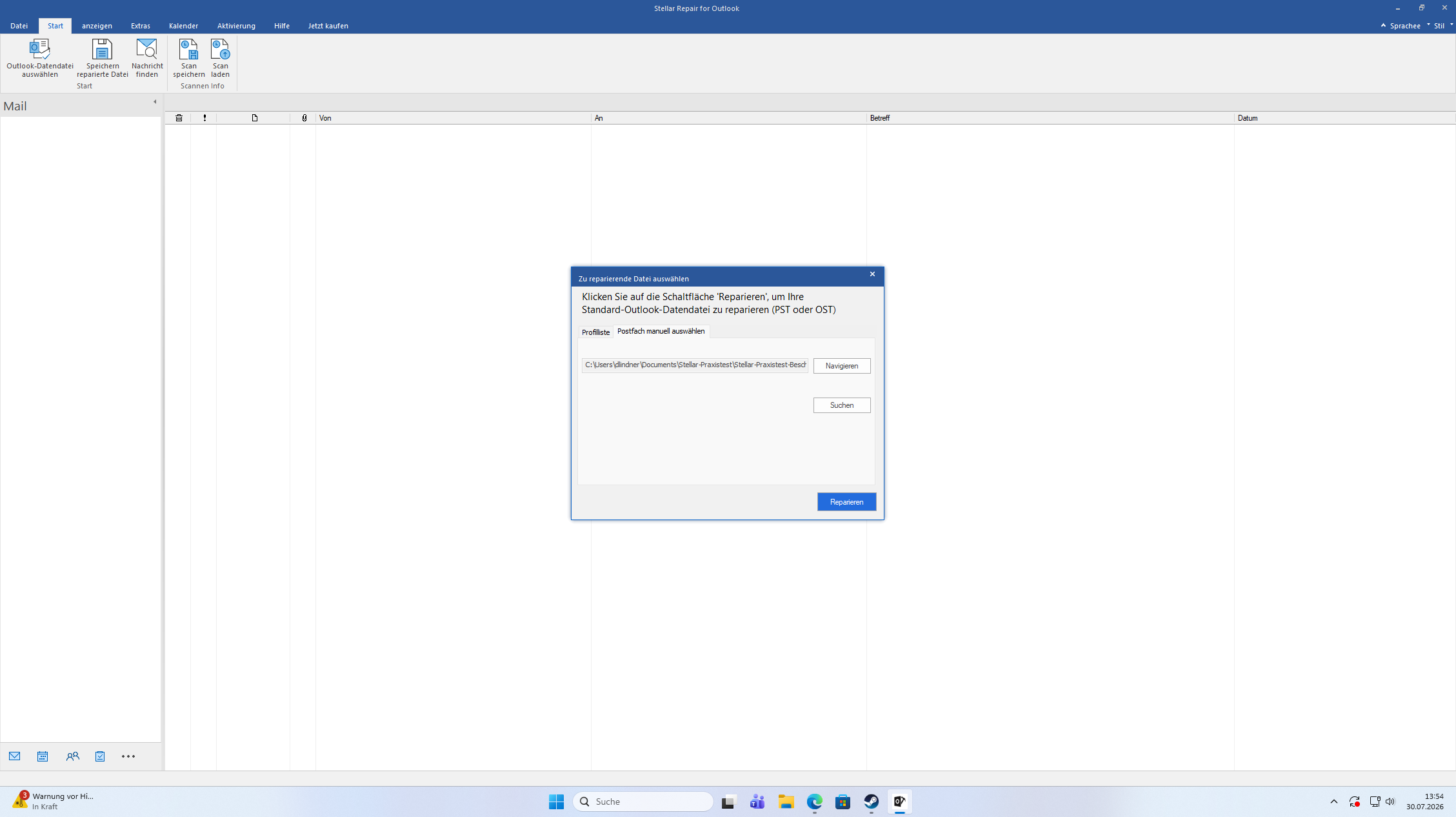Open the Extras ribbon tab
The image size is (1456, 817).
[141, 26]
